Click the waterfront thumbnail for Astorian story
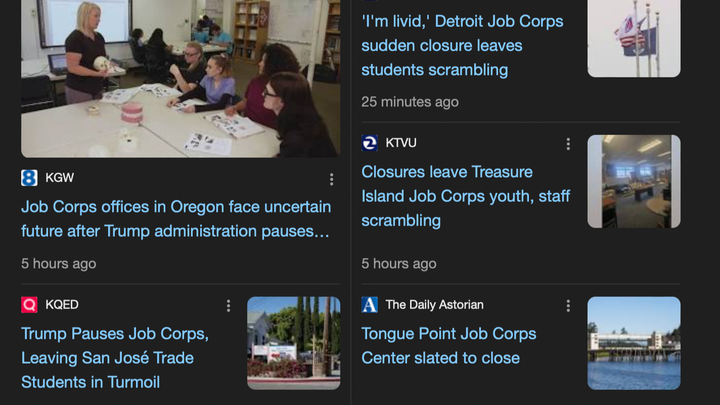Viewport: 720px width, 405px height. (634, 342)
